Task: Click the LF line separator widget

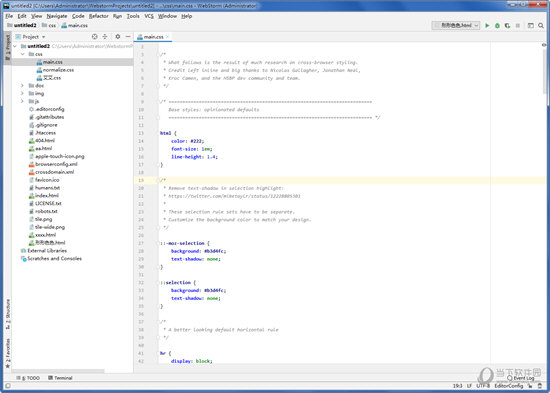Action: (469, 386)
